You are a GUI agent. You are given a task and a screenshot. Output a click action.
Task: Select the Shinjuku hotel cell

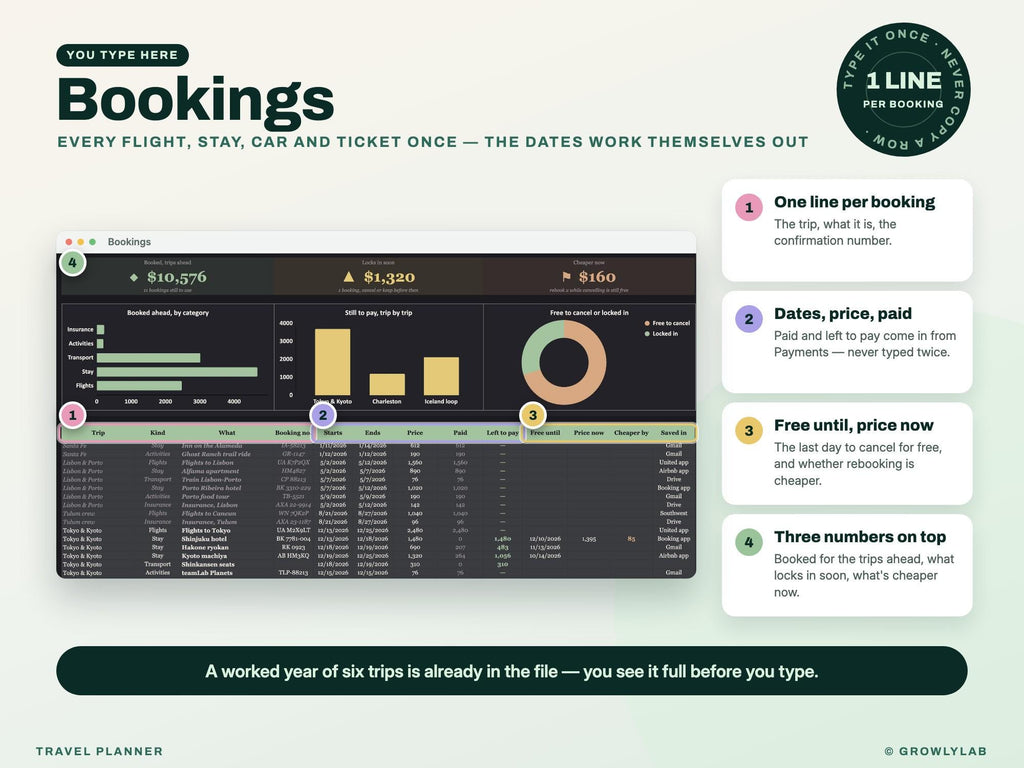[x=204, y=539]
